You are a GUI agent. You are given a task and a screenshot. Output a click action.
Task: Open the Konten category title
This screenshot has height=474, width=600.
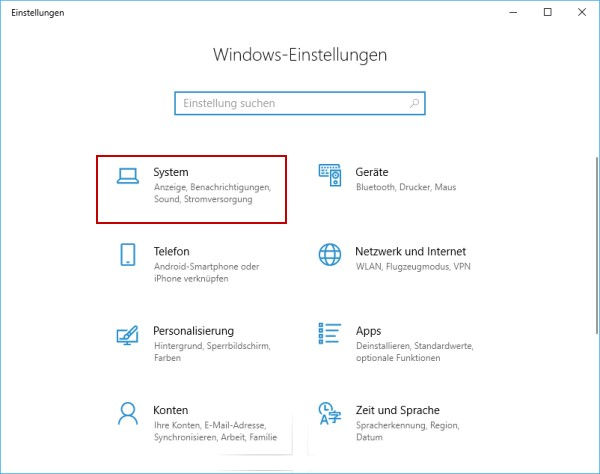pyautogui.click(x=170, y=410)
